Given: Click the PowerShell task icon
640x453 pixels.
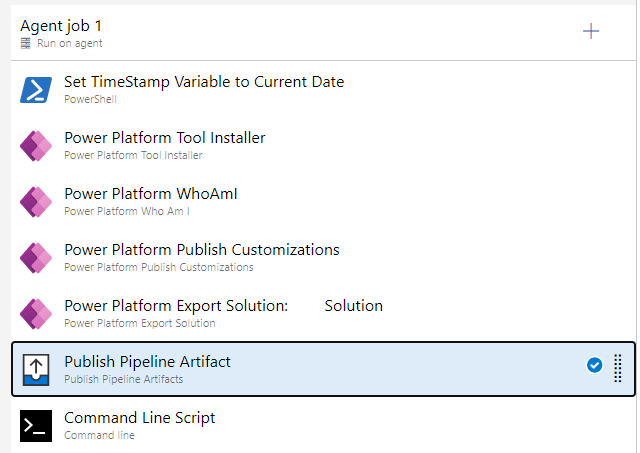Looking at the screenshot, I should pos(36,90).
